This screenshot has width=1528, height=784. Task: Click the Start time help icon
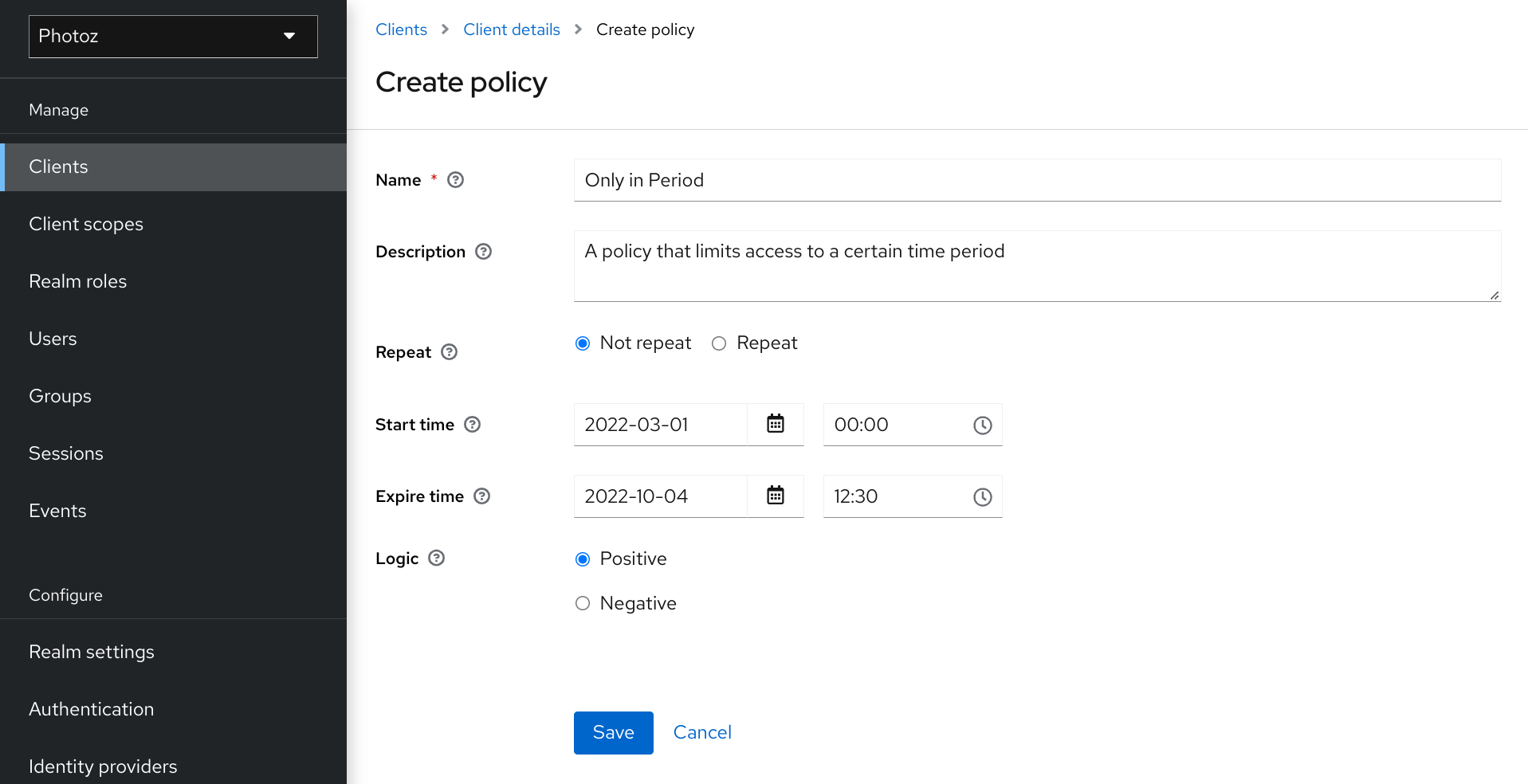[x=472, y=425]
